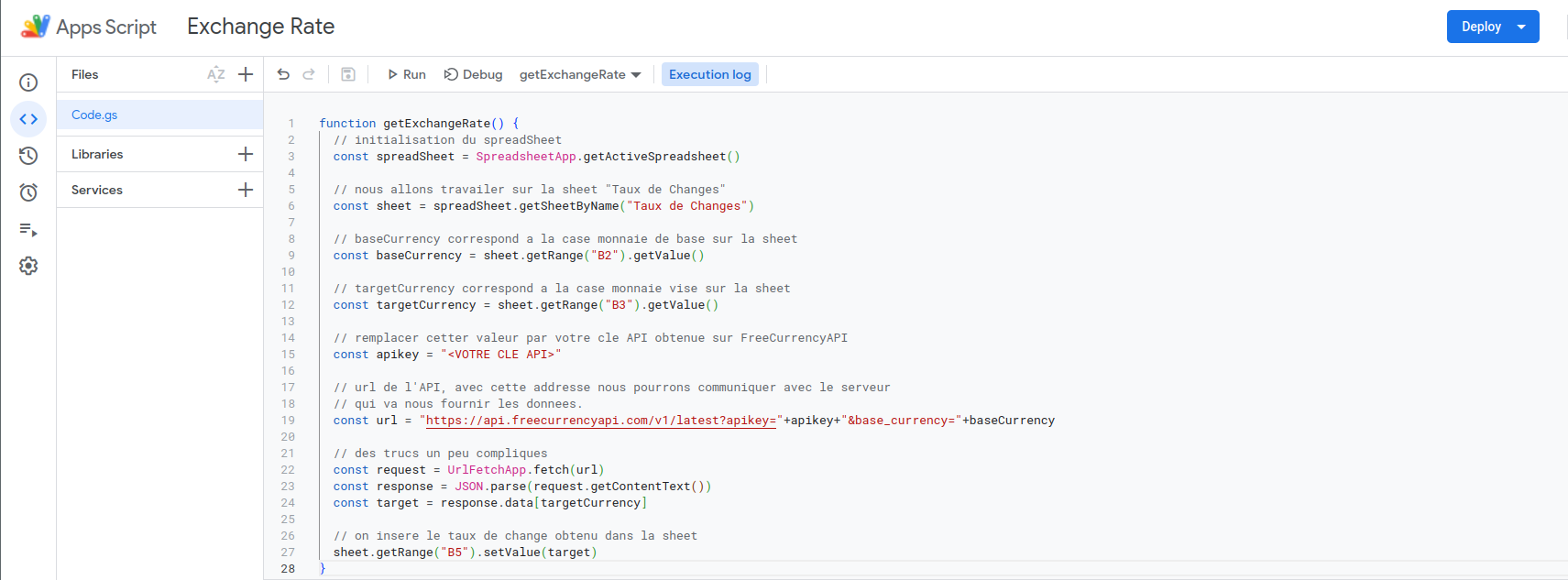The image size is (1568, 580).
Task: Open the Executions list icon
Action: coord(28,229)
